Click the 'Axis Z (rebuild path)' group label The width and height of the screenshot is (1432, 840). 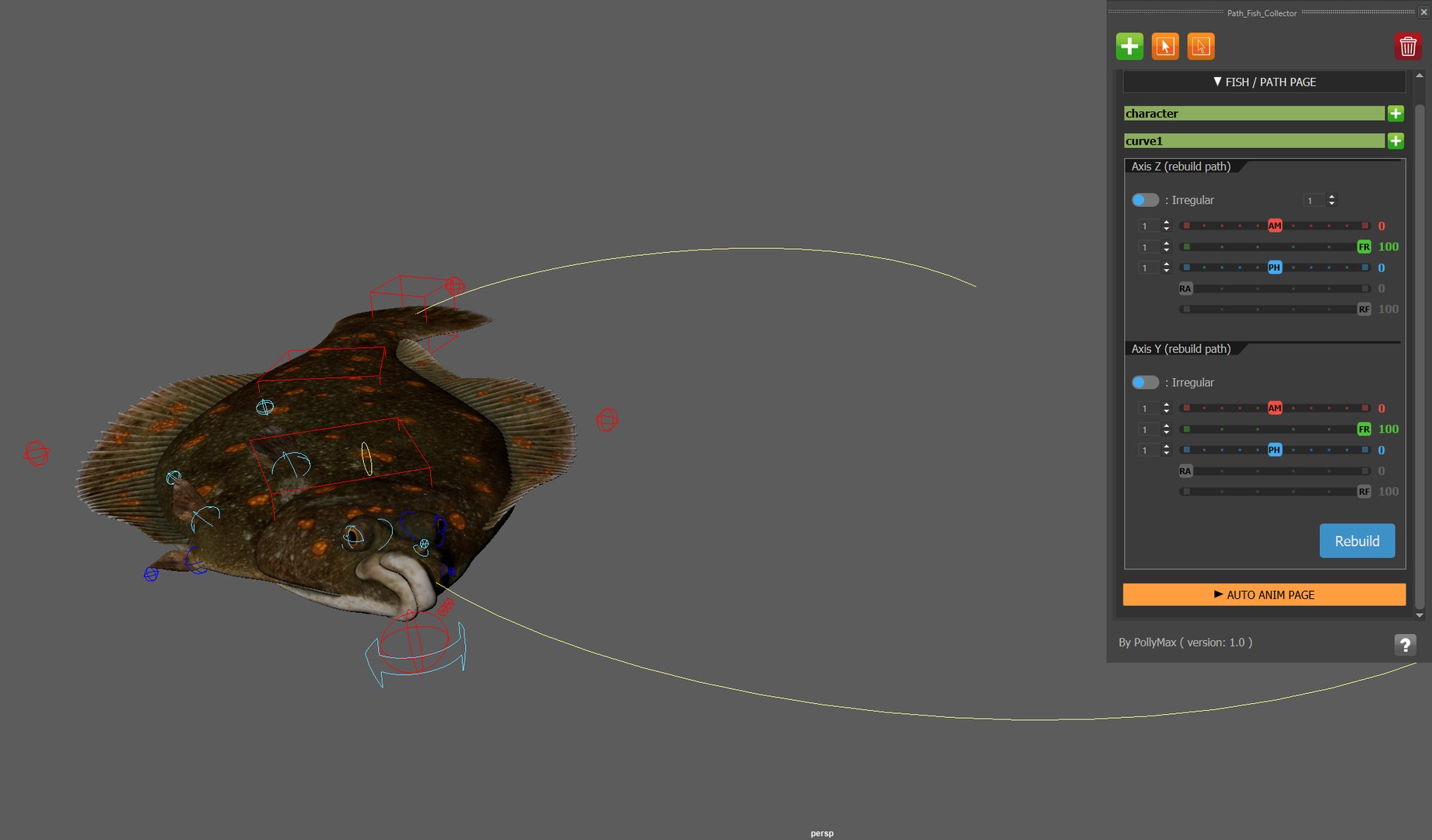[x=1181, y=166]
